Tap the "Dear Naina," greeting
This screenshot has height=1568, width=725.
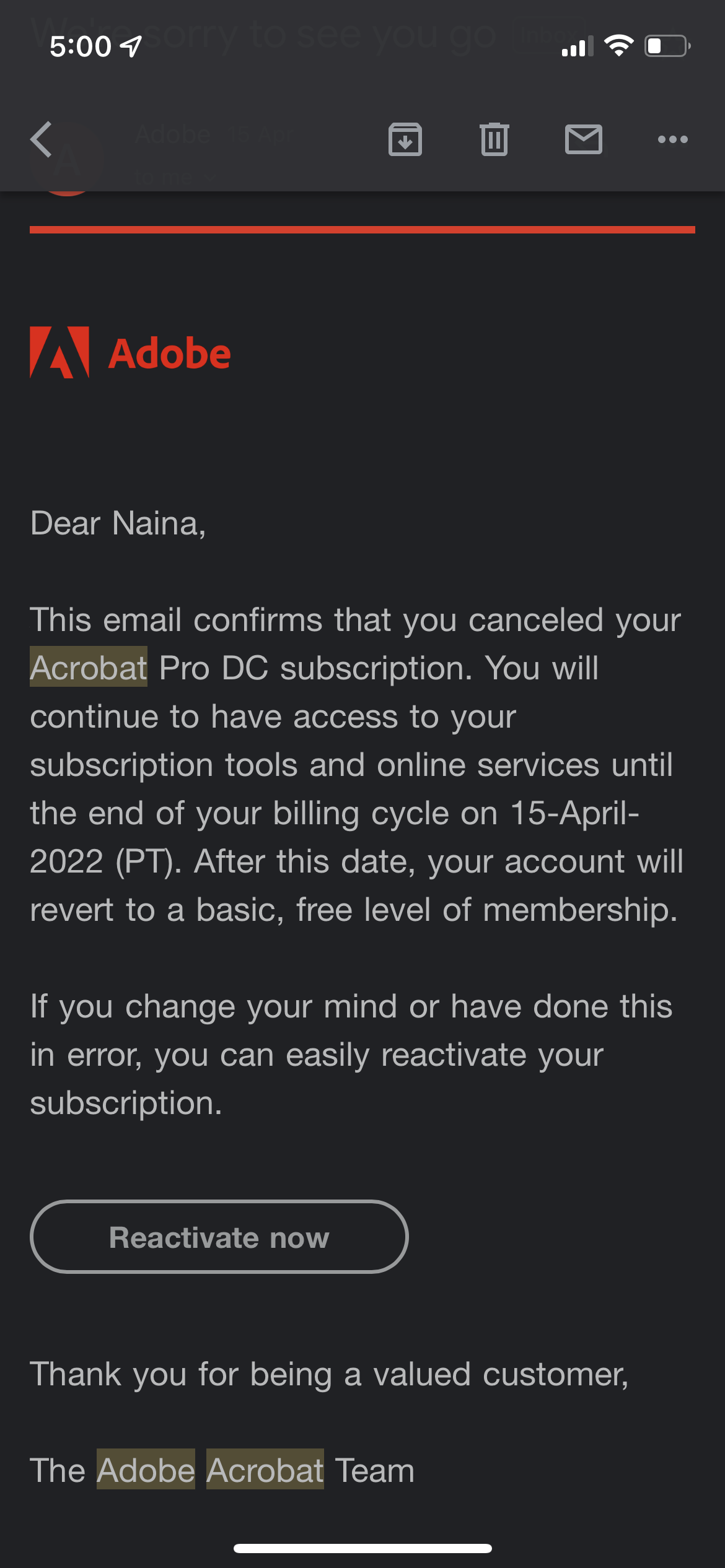click(118, 523)
